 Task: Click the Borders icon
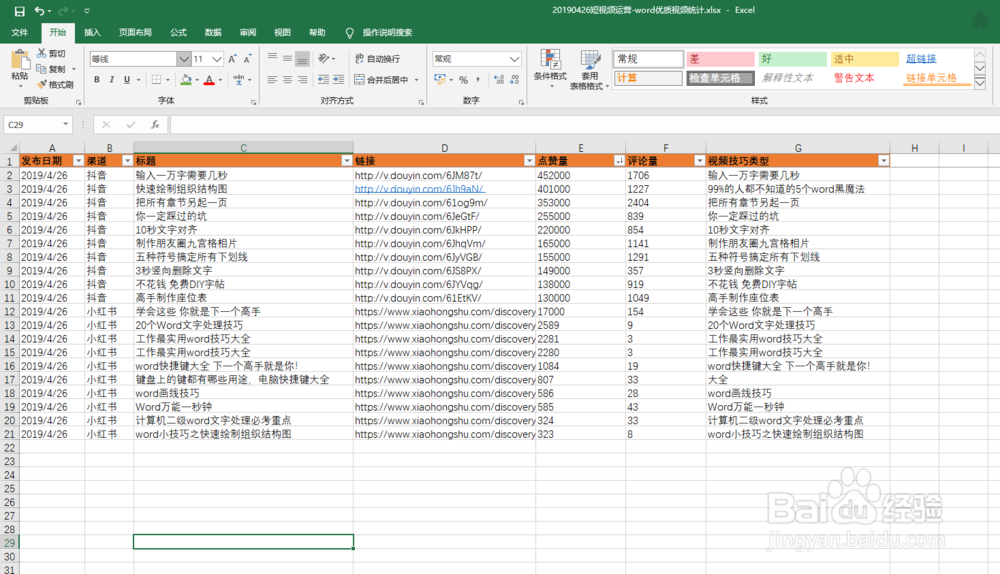pyautogui.click(x=156, y=80)
